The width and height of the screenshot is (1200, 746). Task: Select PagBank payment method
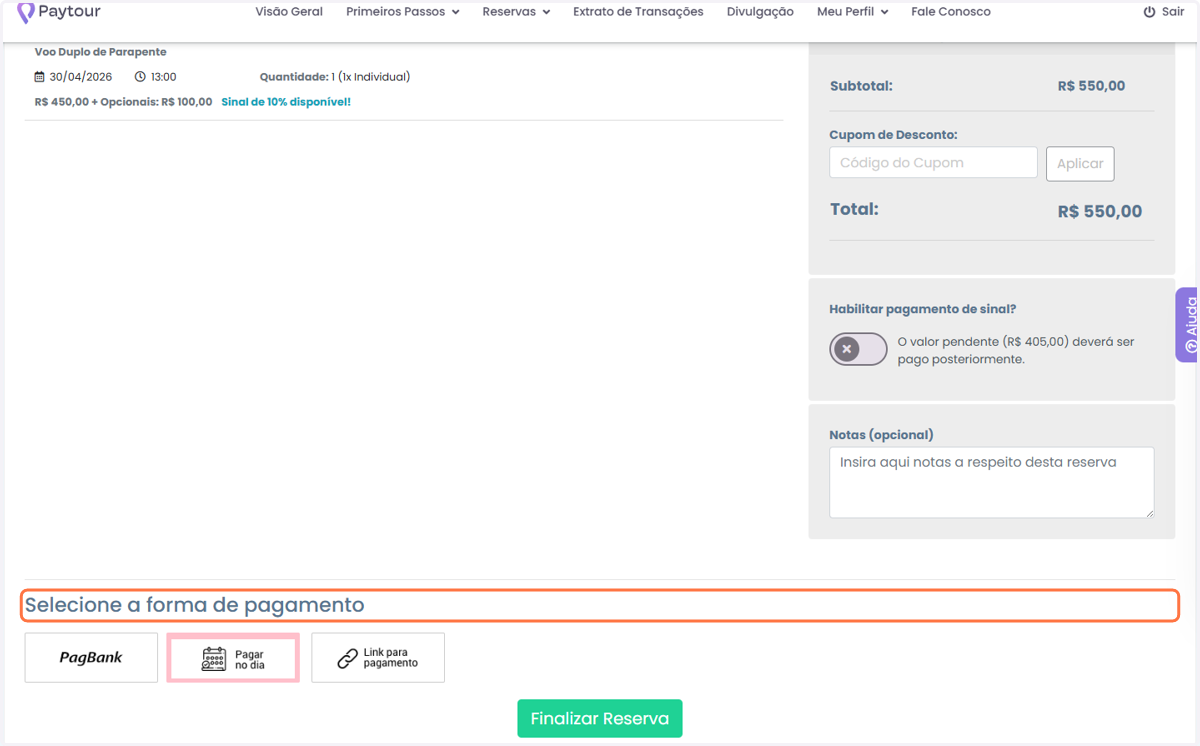(x=91, y=658)
